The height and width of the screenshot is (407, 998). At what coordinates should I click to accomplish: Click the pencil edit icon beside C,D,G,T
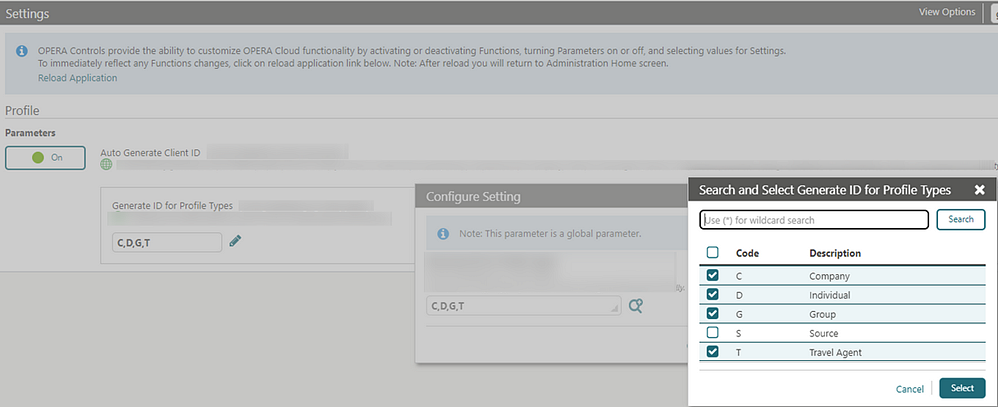[235, 241]
